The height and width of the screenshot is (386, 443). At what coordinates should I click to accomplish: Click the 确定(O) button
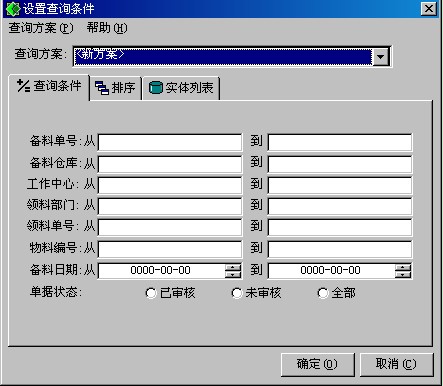point(317,364)
